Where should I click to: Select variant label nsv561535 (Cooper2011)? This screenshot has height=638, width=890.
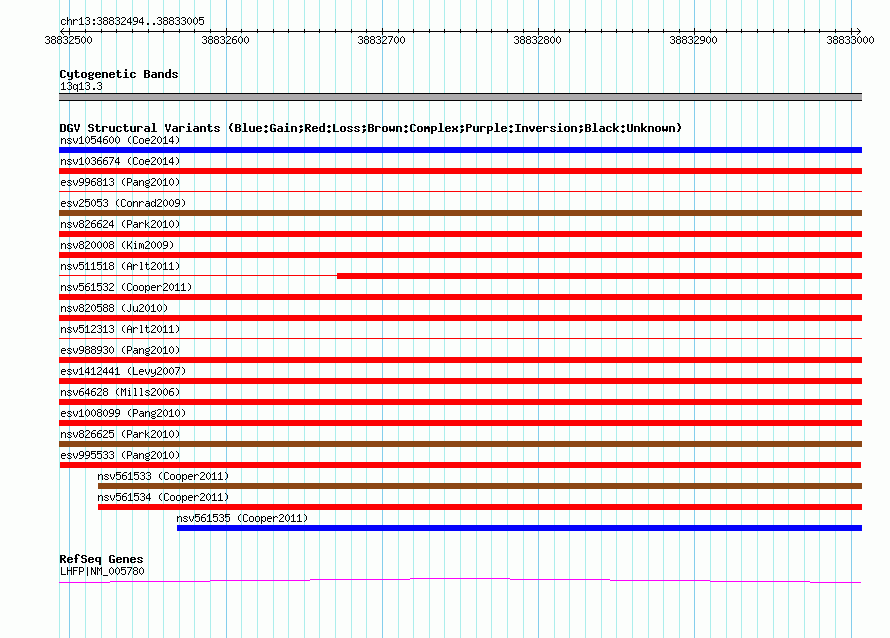tap(242, 518)
